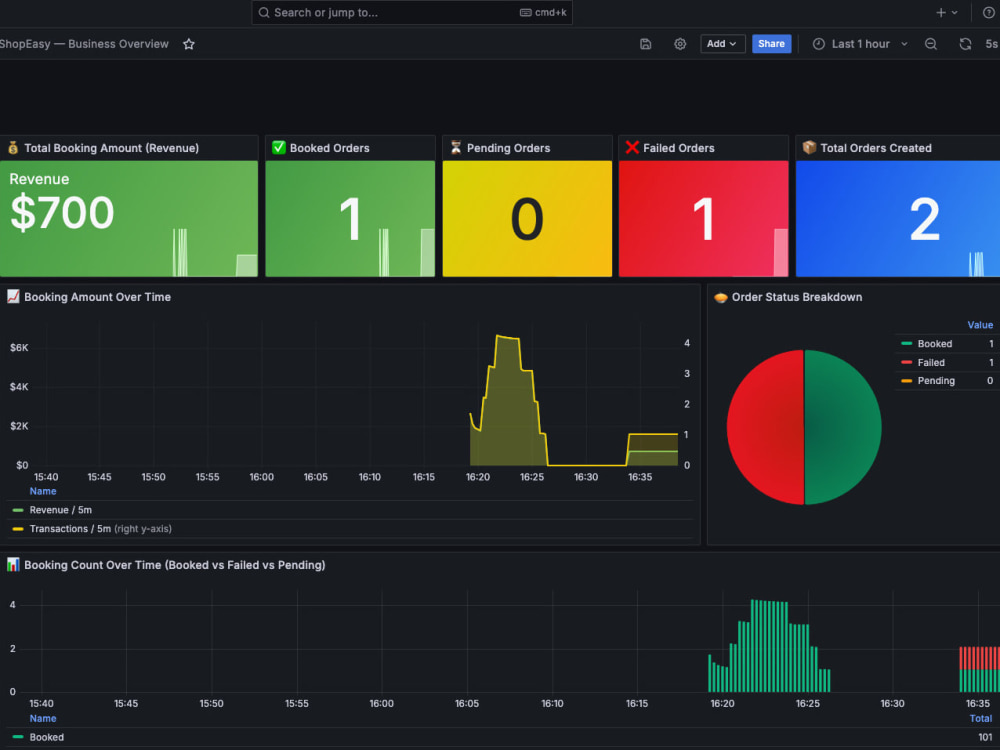Open dashboard settings gear icon
Screen dimensions: 1000x750
(680, 44)
